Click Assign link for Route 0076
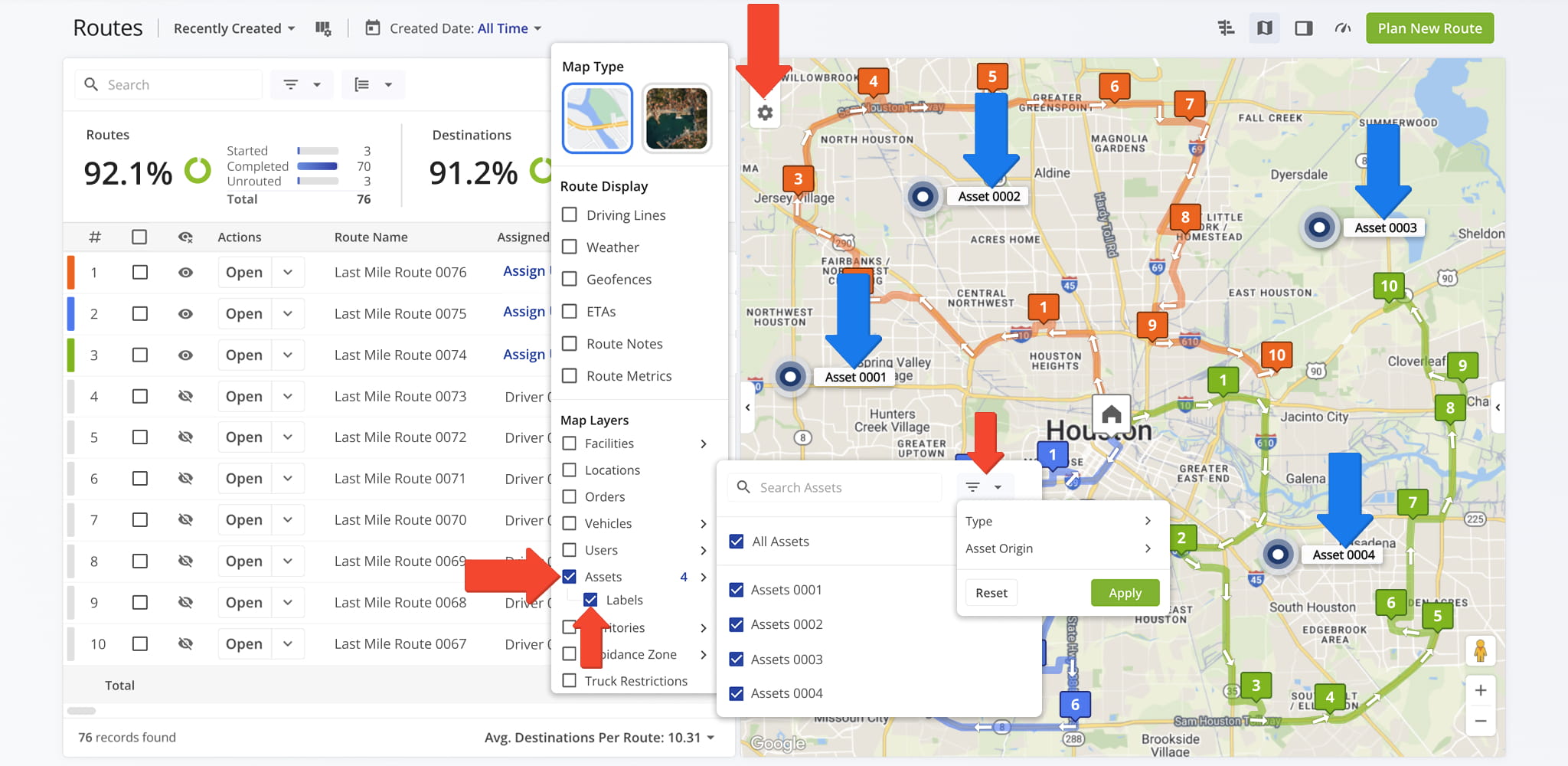This screenshot has width=1568, height=766. pos(527,271)
